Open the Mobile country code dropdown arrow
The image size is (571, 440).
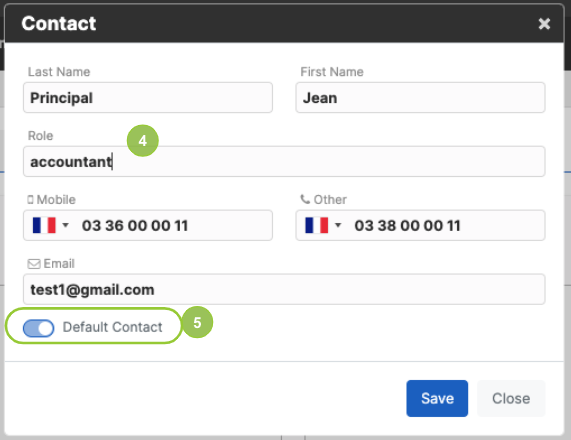point(66,225)
